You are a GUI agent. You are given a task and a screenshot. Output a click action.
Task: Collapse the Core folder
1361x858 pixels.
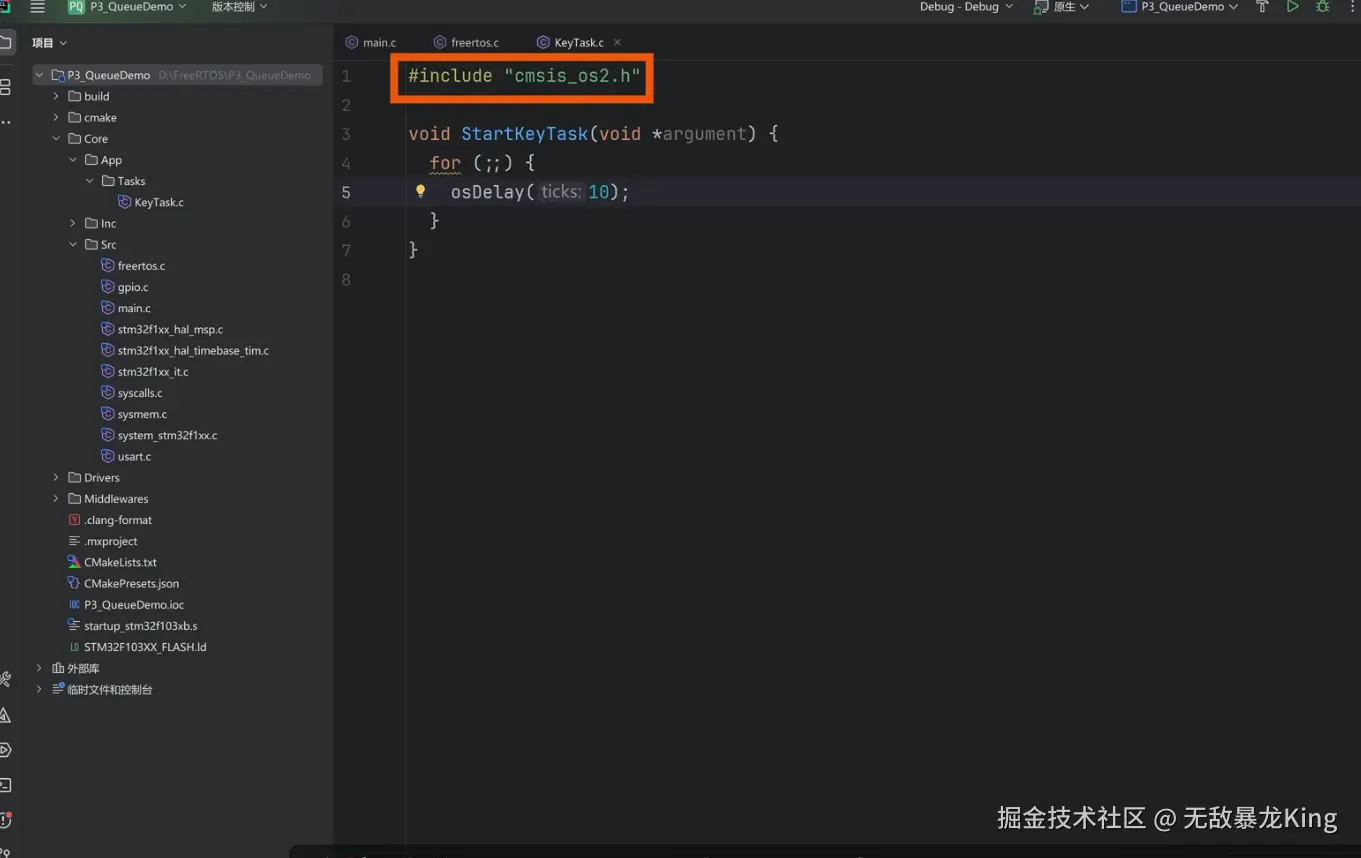pyautogui.click(x=56, y=139)
